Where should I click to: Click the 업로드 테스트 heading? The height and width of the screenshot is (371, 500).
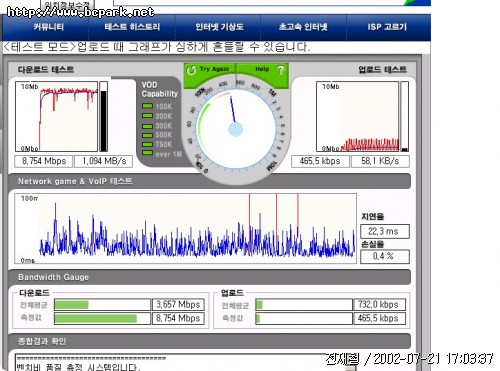pos(383,69)
